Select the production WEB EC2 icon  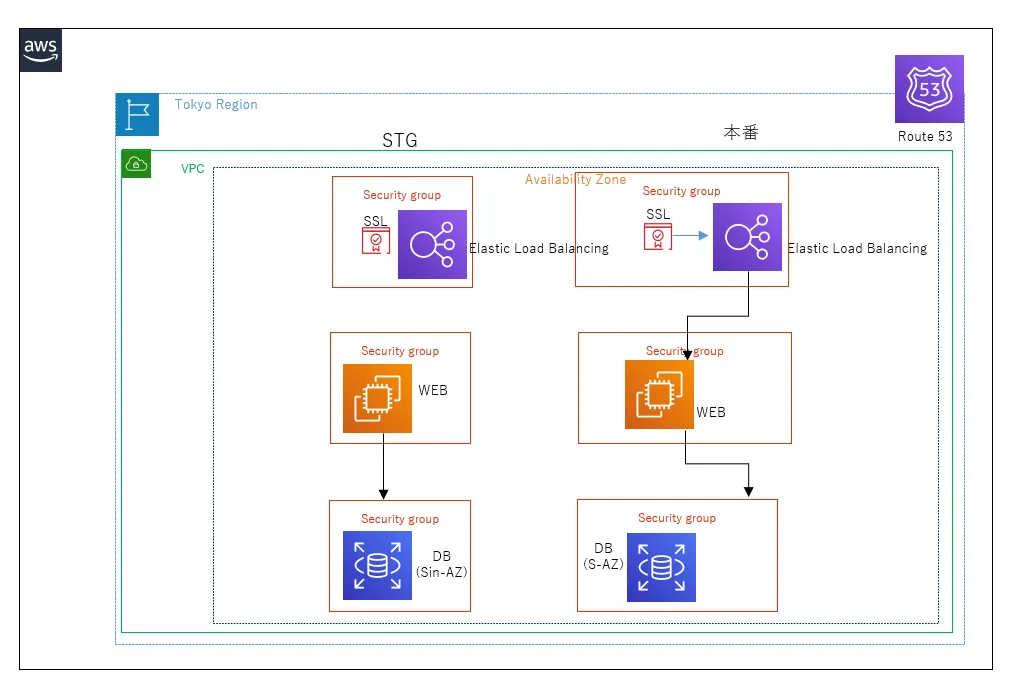coord(659,394)
